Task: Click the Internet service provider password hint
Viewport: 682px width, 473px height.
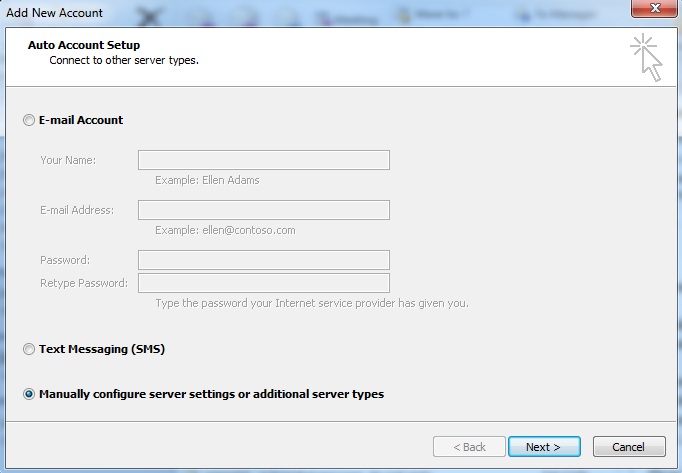Action: (311, 303)
